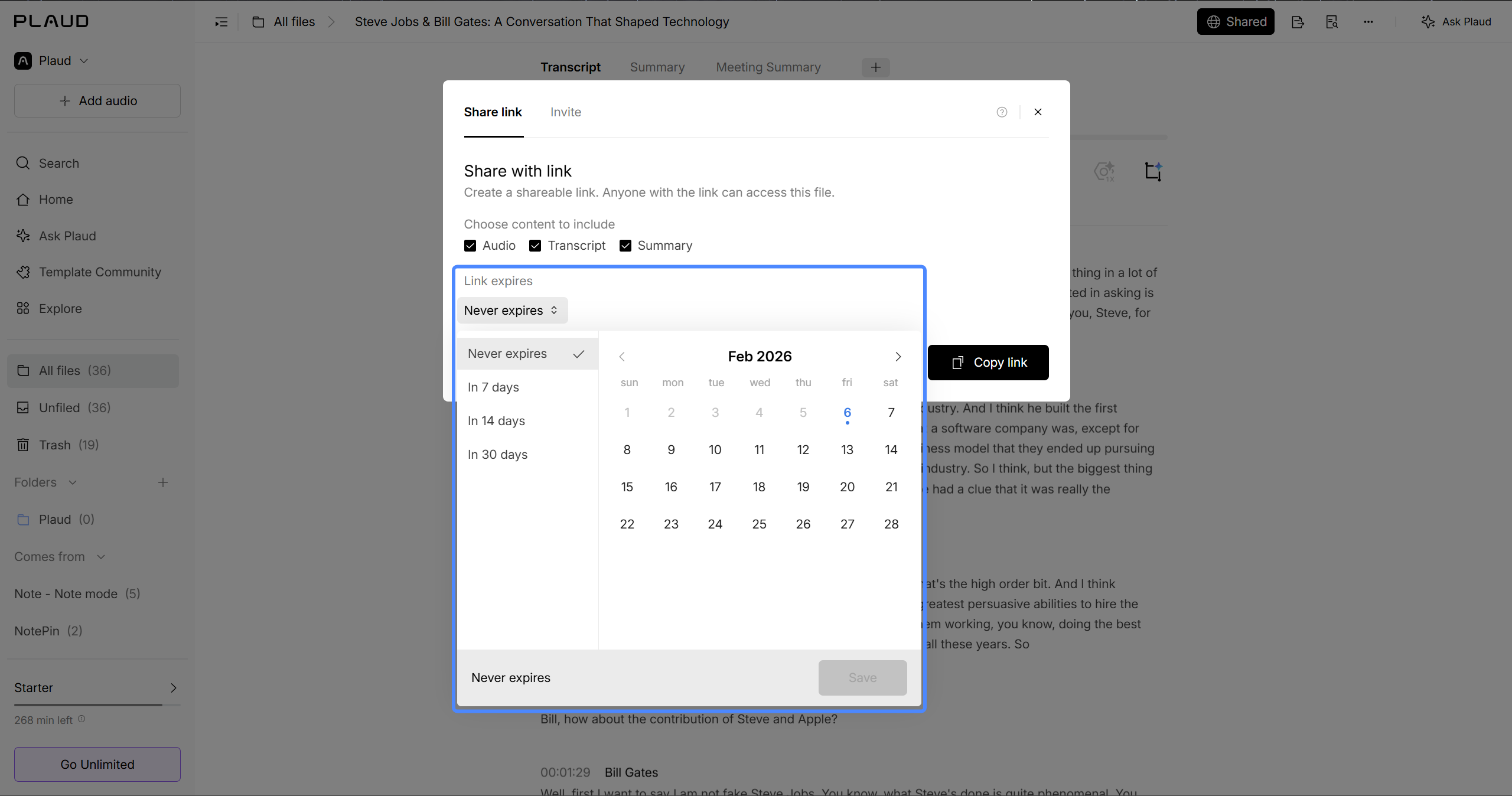
Task: Choose the In 7 days expiry option
Action: pyautogui.click(x=527, y=387)
